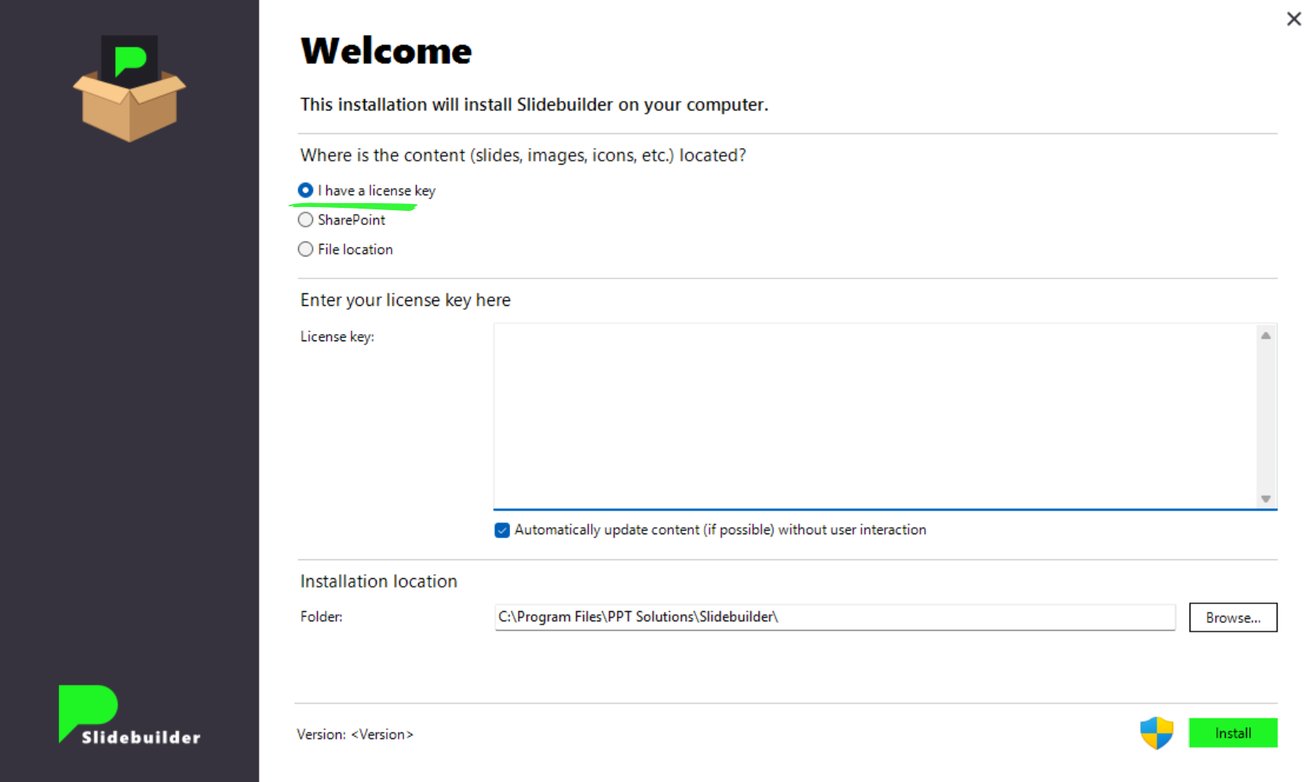Screen dimensions: 1312x782
Task: Click the 'Installation location' heading
Action: click(x=379, y=581)
